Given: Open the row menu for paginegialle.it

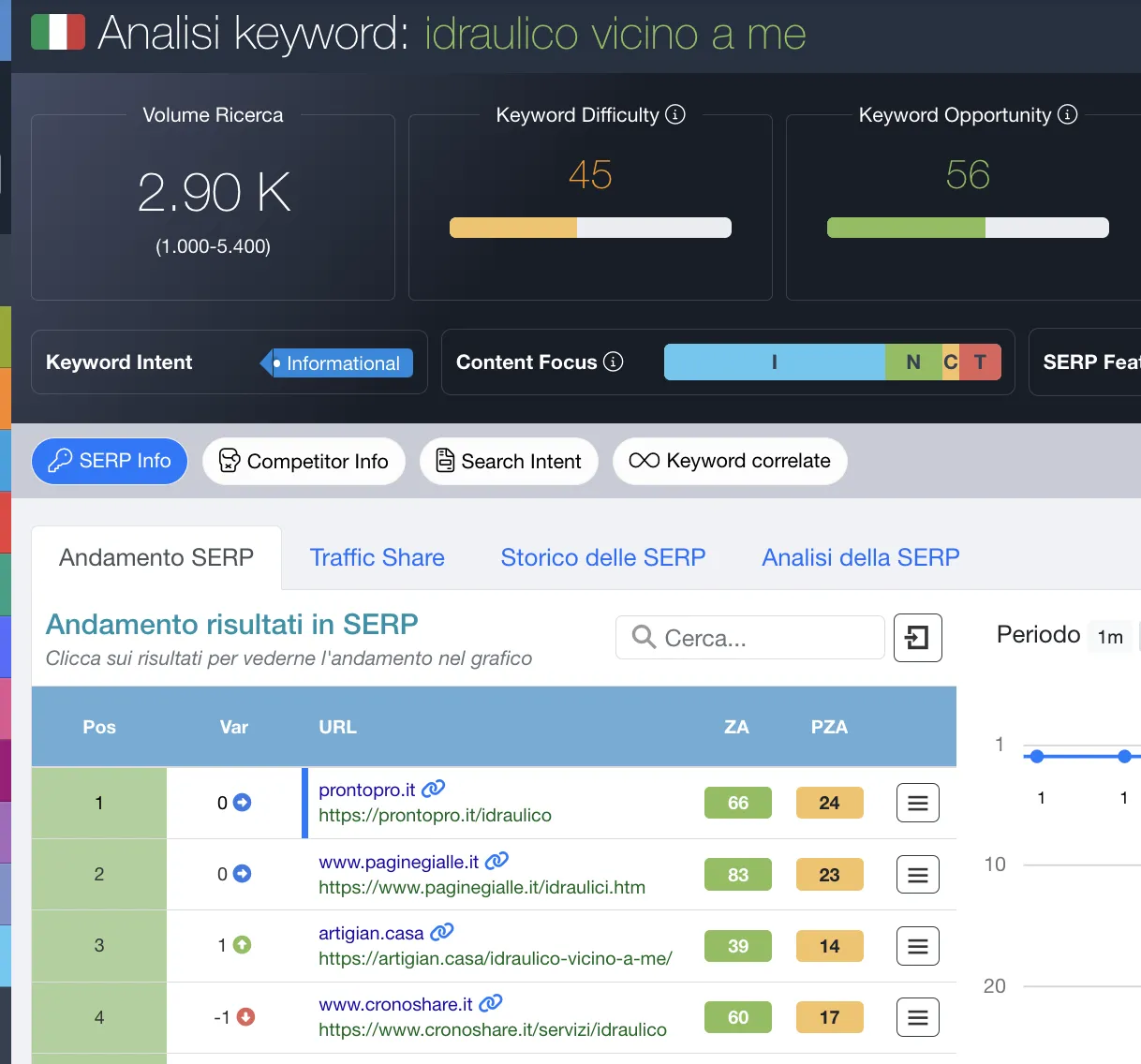Looking at the screenshot, I should [917, 875].
